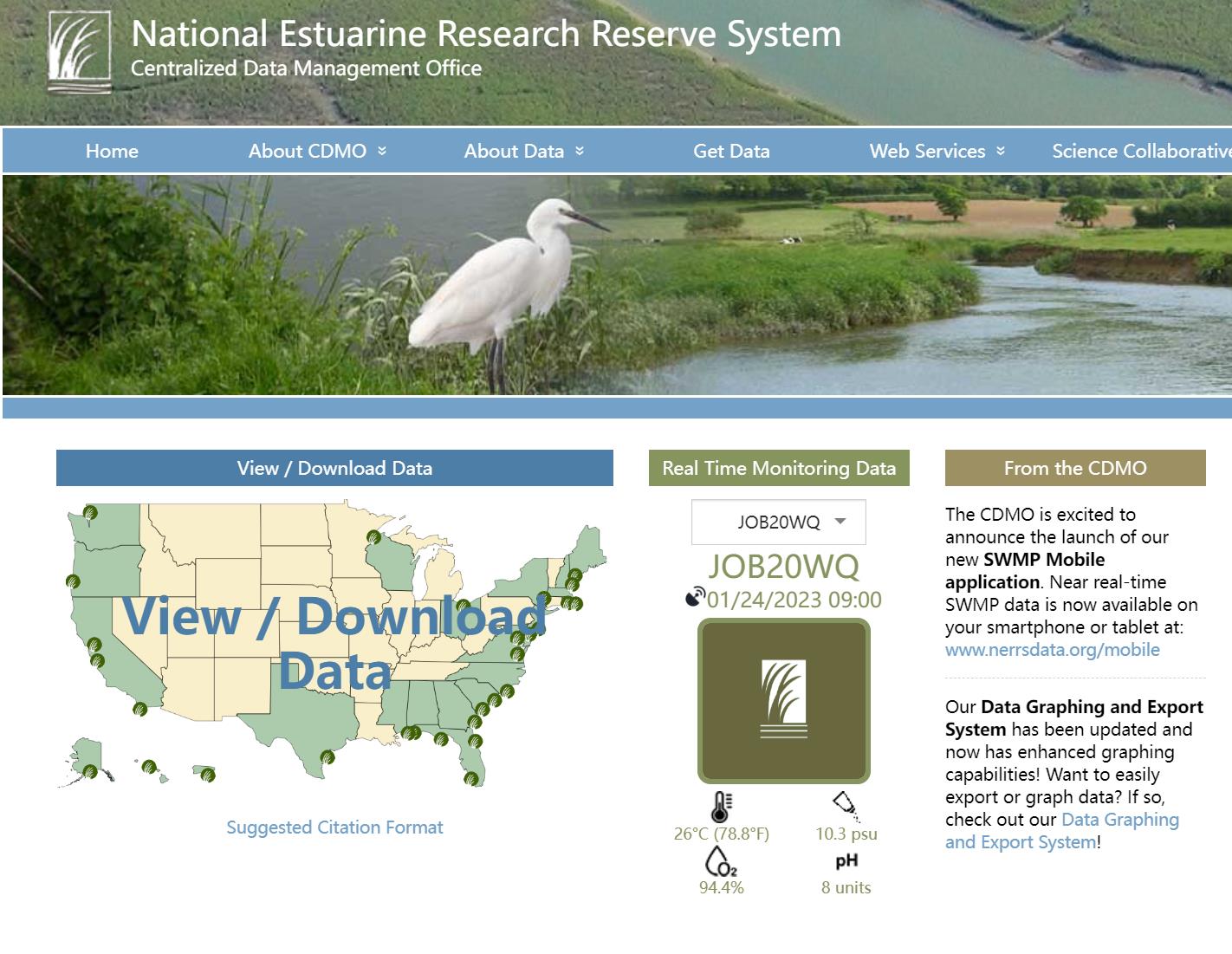Open the JOB20WQ station dropdown

(778, 522)
